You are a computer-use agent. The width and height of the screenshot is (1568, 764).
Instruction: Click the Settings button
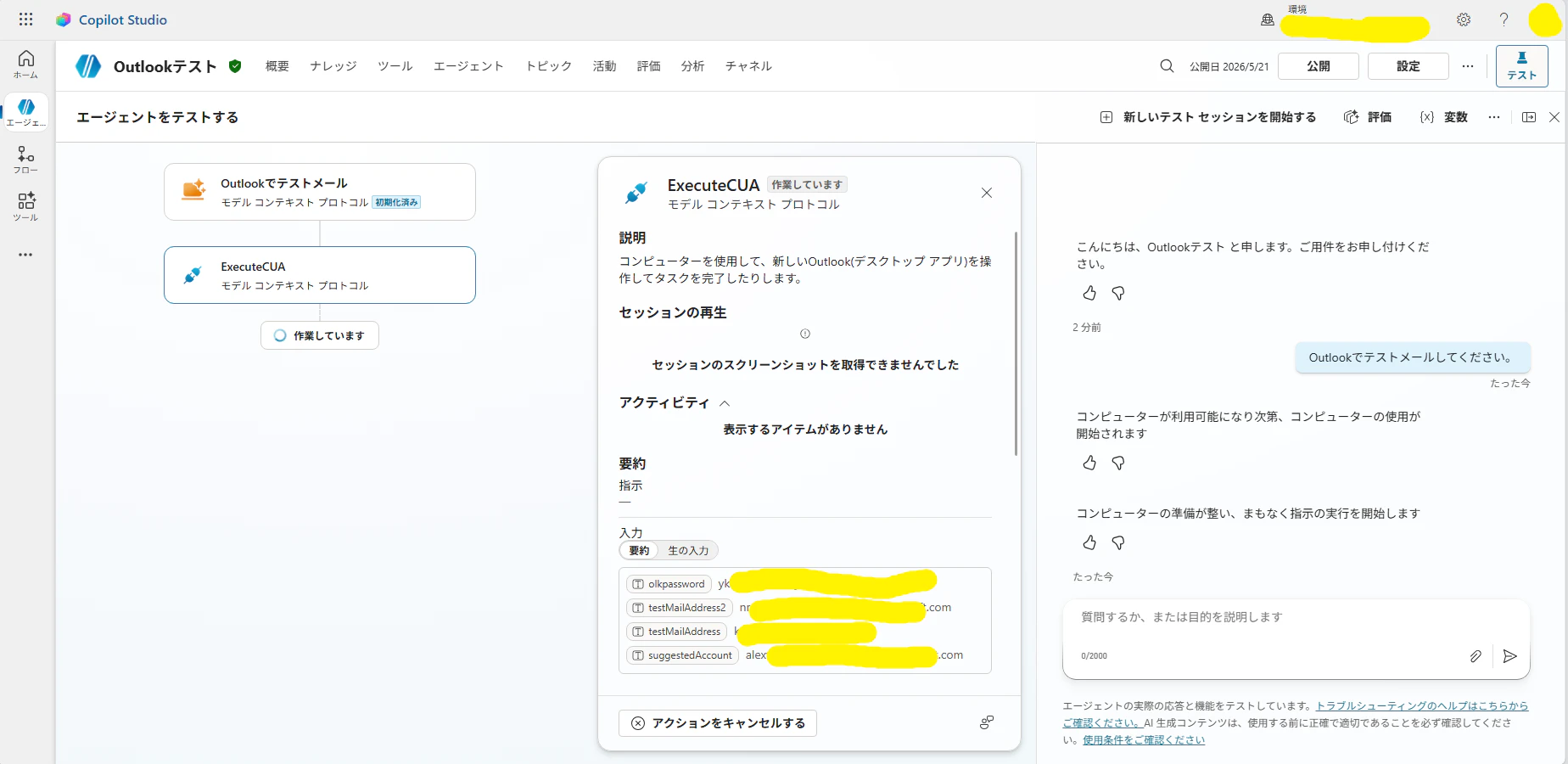(1408, 66)
